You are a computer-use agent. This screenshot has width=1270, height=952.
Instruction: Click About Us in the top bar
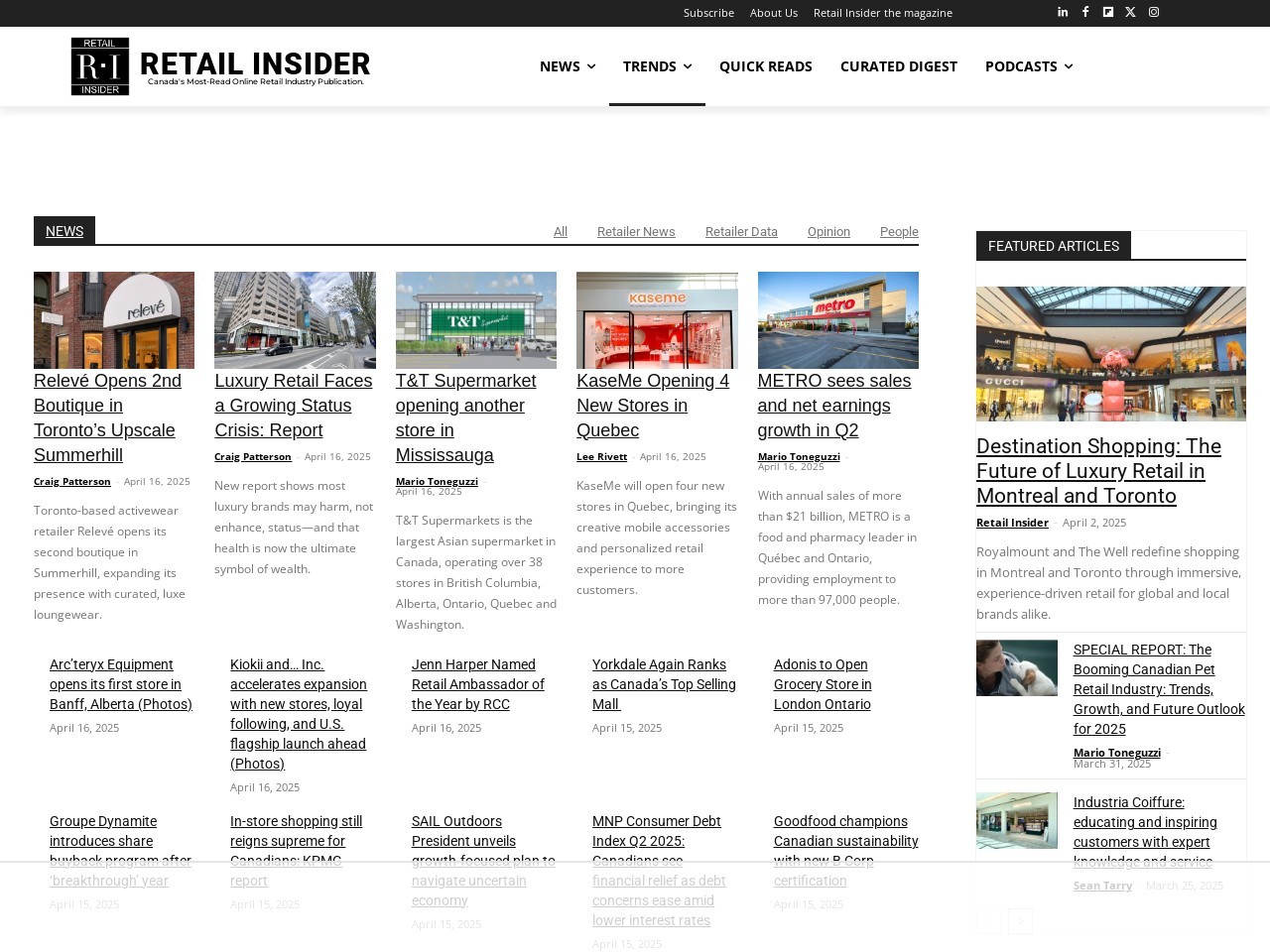pos(774,13)
